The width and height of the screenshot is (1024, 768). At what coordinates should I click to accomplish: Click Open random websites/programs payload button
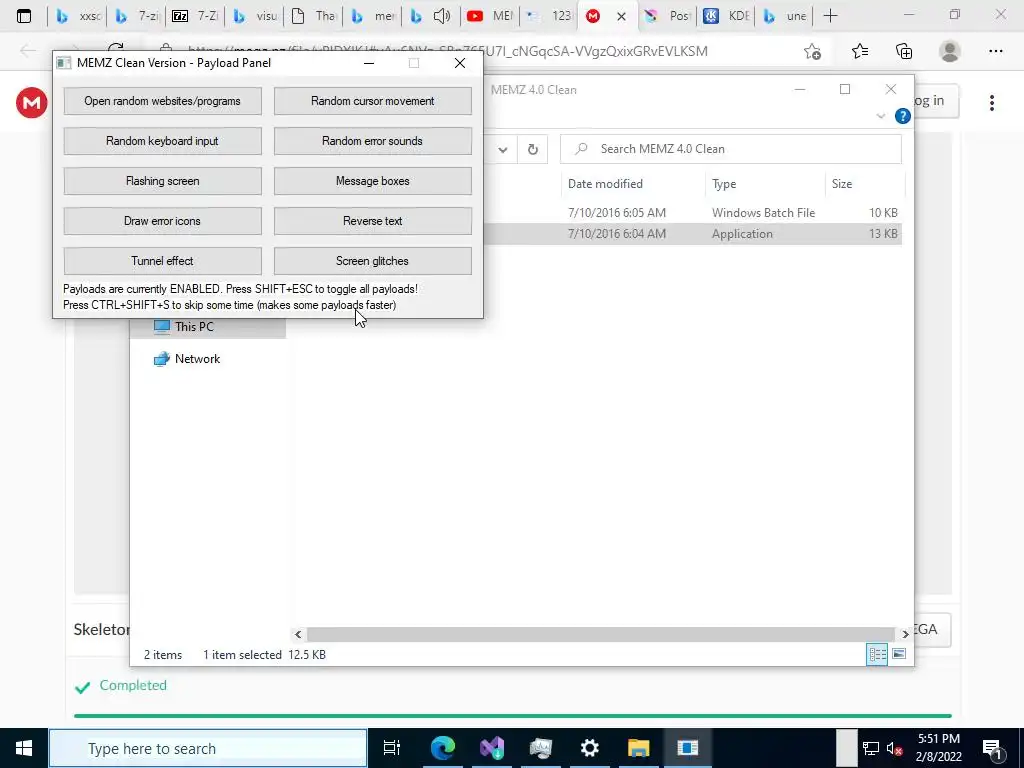pos(163,101)
